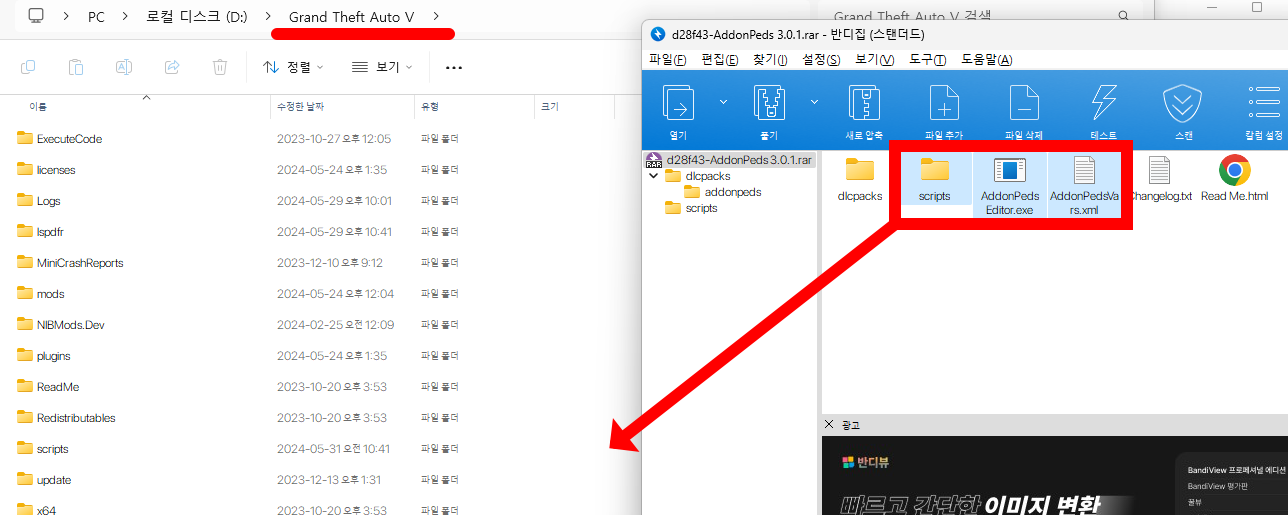Open the Tools (도구) menu in Bandizip
Viewport: 1288px width, 515px height.
[927, 60]
